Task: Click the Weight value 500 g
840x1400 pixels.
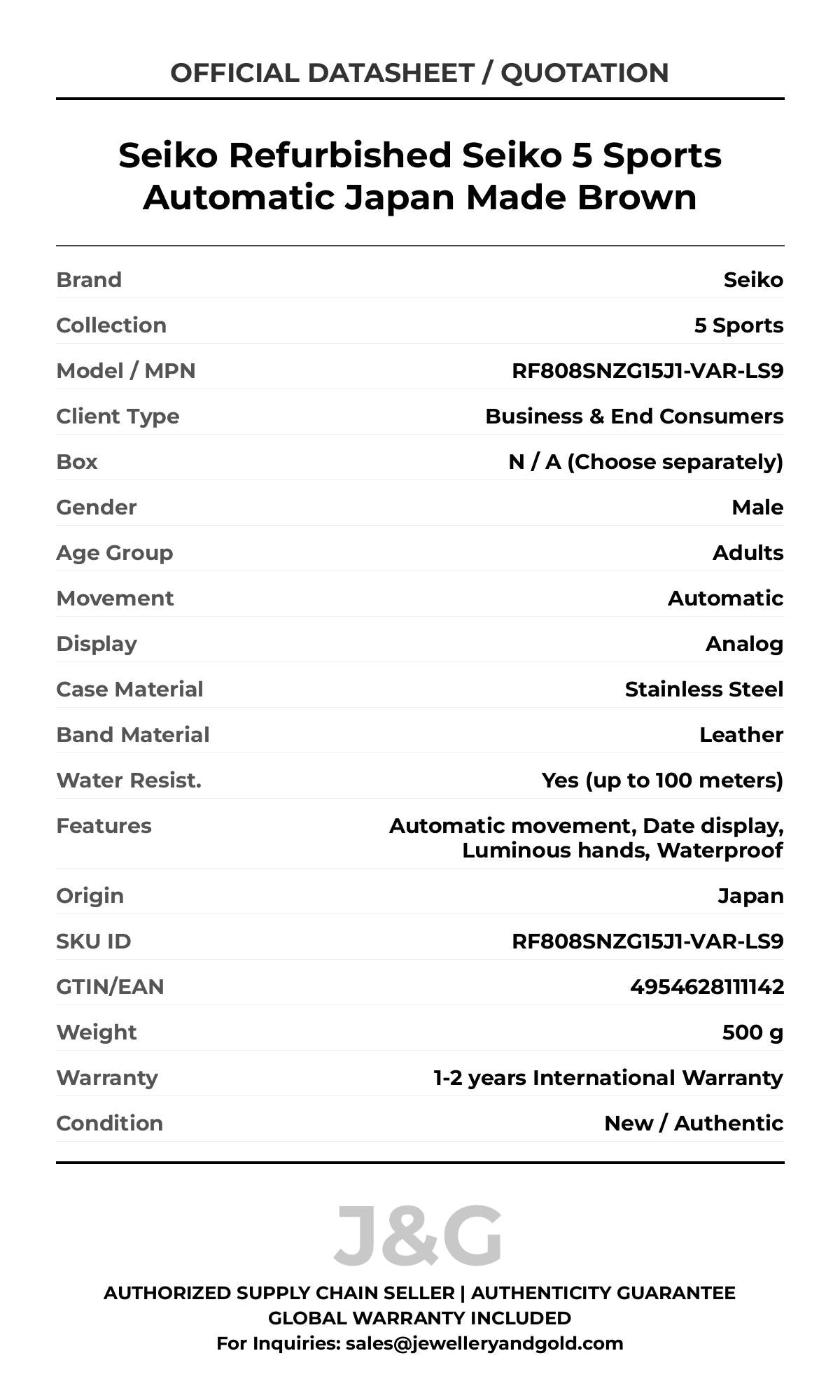Action: point(752,1032)
